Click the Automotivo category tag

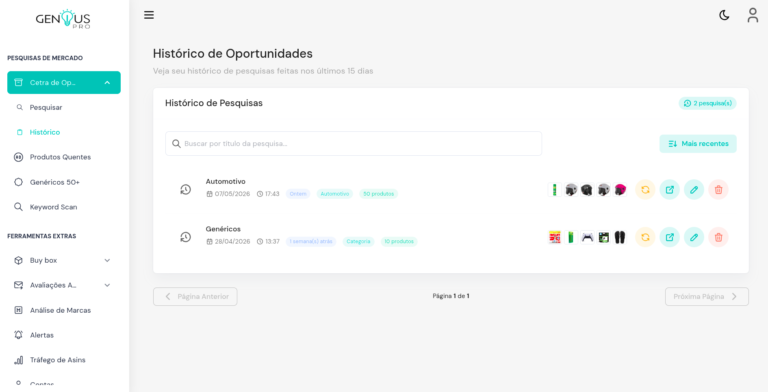(335, 194)
